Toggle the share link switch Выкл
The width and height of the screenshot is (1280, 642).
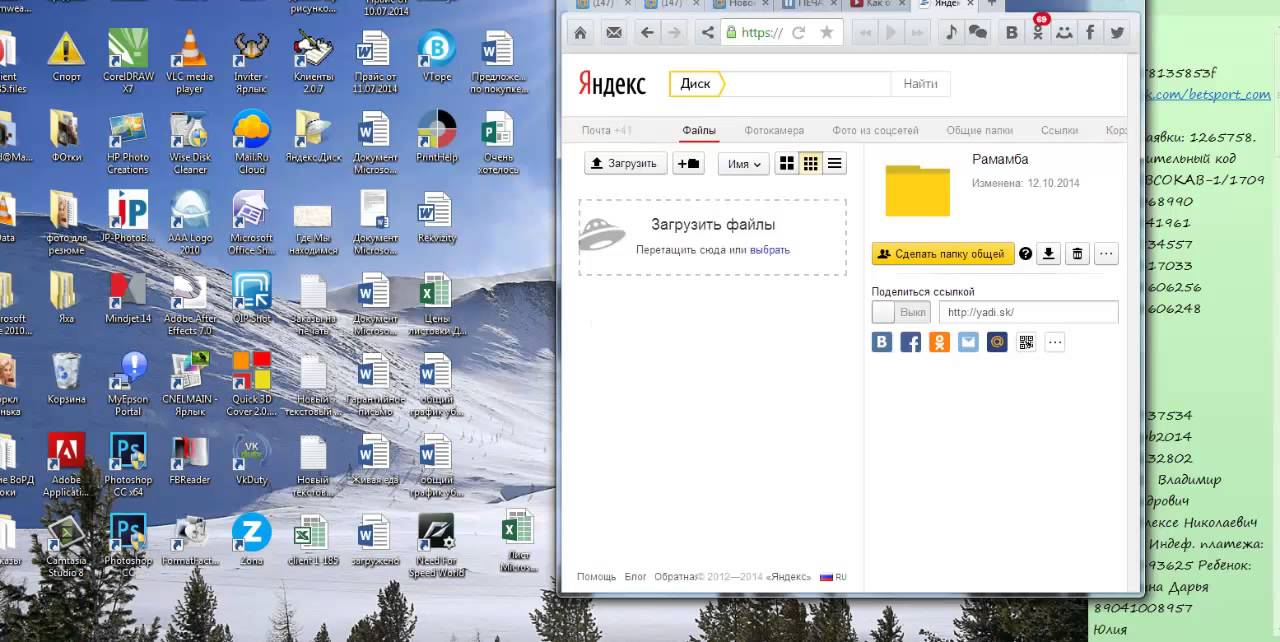[901, 312]
